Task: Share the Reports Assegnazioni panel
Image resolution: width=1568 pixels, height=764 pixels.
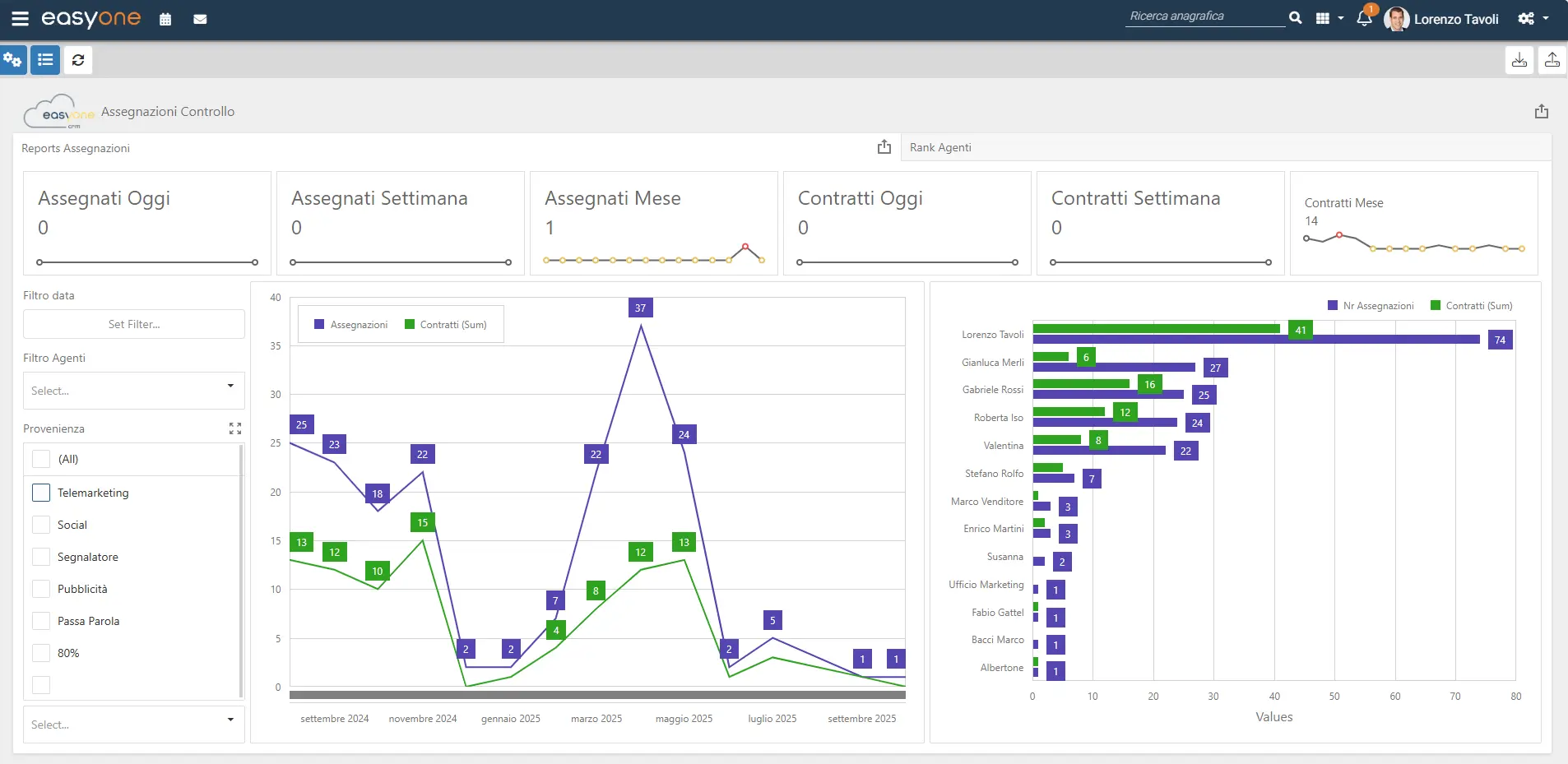Action: (x=884, y=147)
